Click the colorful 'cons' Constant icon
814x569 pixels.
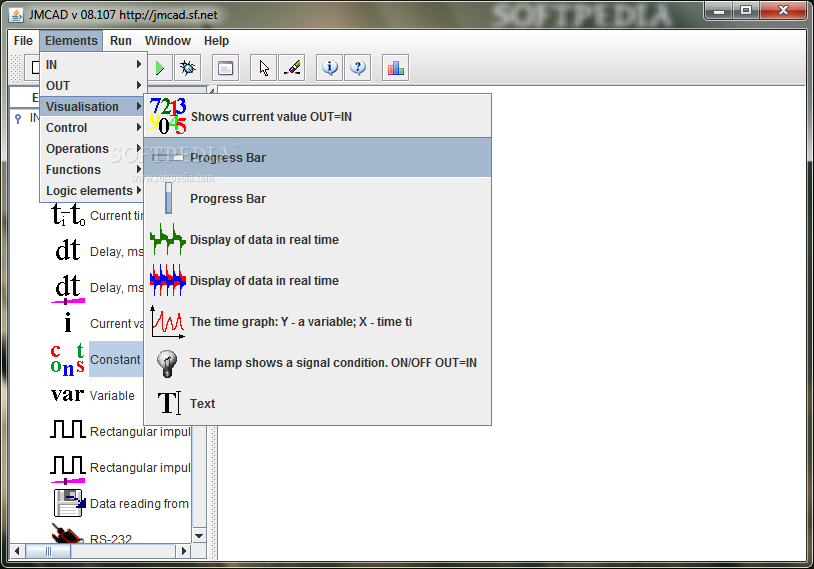click(x=68, y=359)
